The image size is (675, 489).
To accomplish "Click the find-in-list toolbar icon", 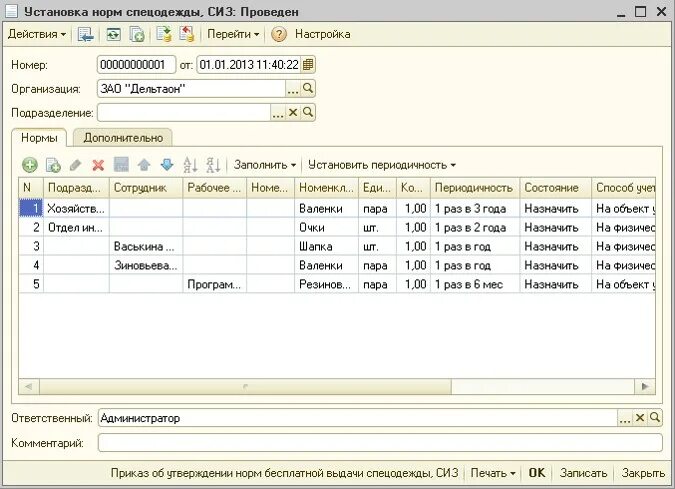I will pos(86,34).
